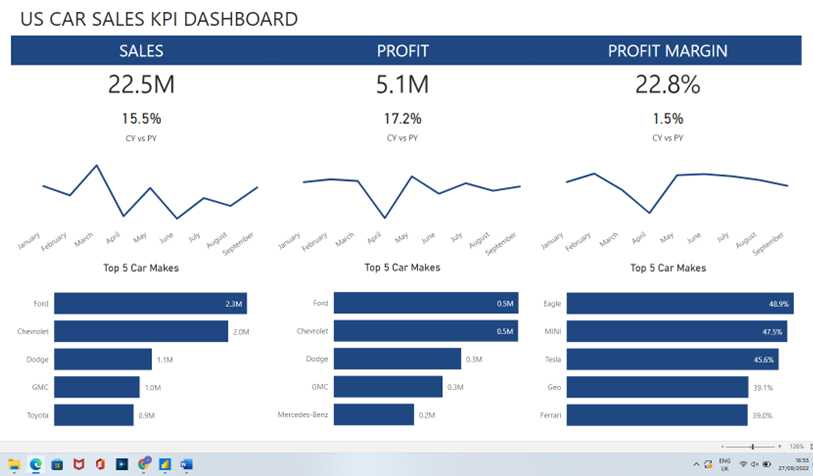813x476 pixels.
Task: Click the SALES header label
Action: 141,51
